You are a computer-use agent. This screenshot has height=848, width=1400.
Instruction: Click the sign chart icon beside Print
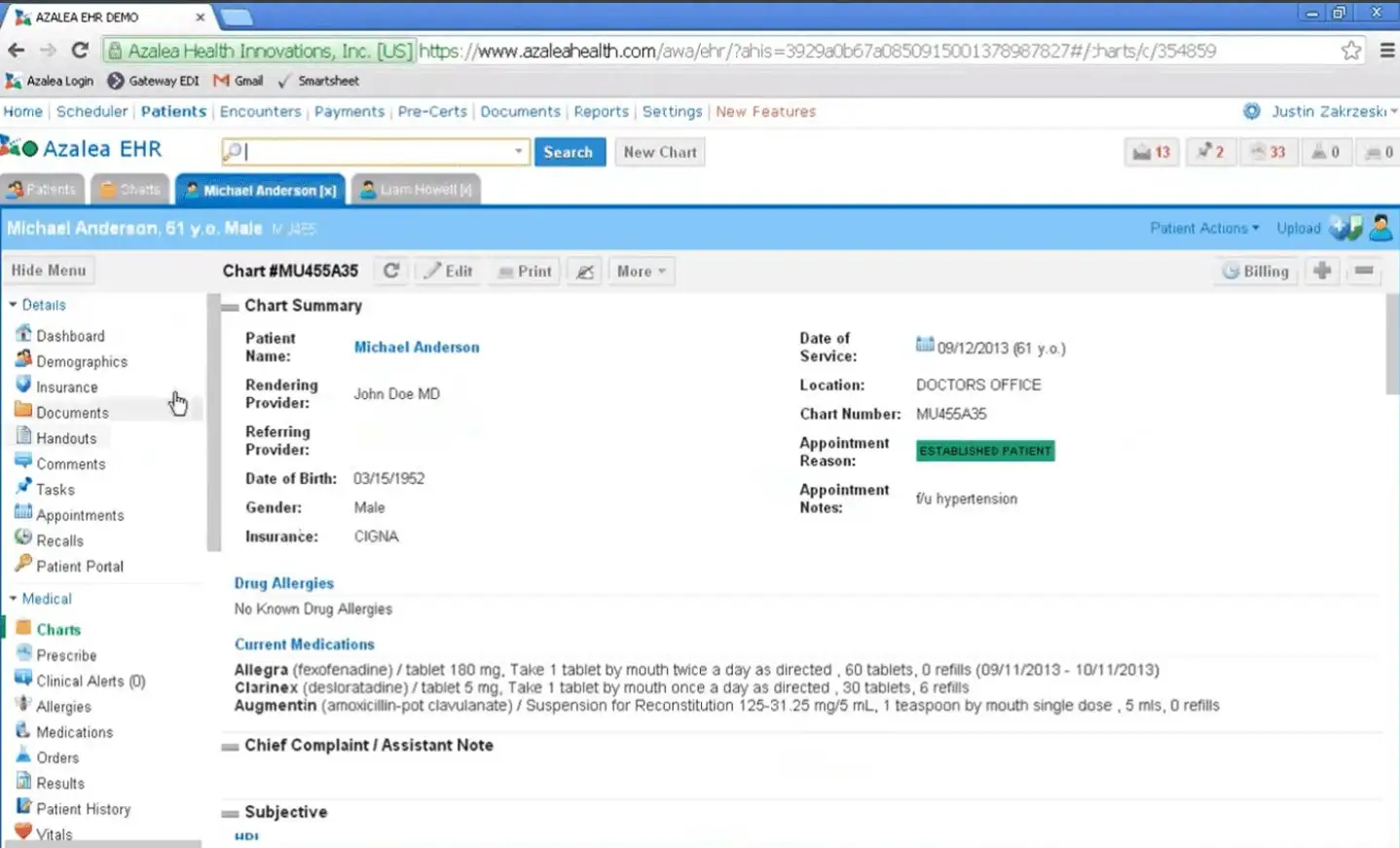coord(584,271)
